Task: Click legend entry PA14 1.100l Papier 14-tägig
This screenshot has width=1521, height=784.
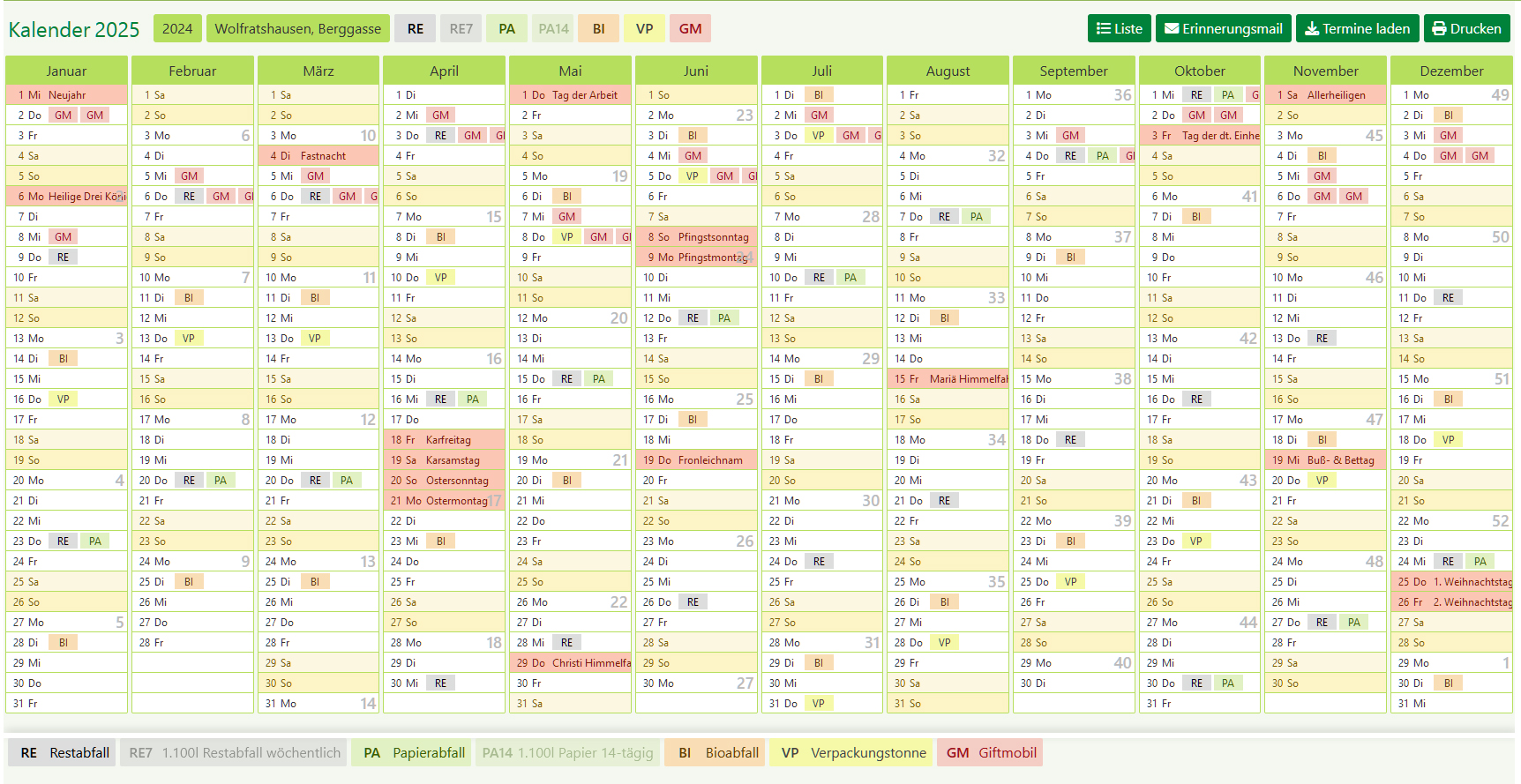Action: 568,752
